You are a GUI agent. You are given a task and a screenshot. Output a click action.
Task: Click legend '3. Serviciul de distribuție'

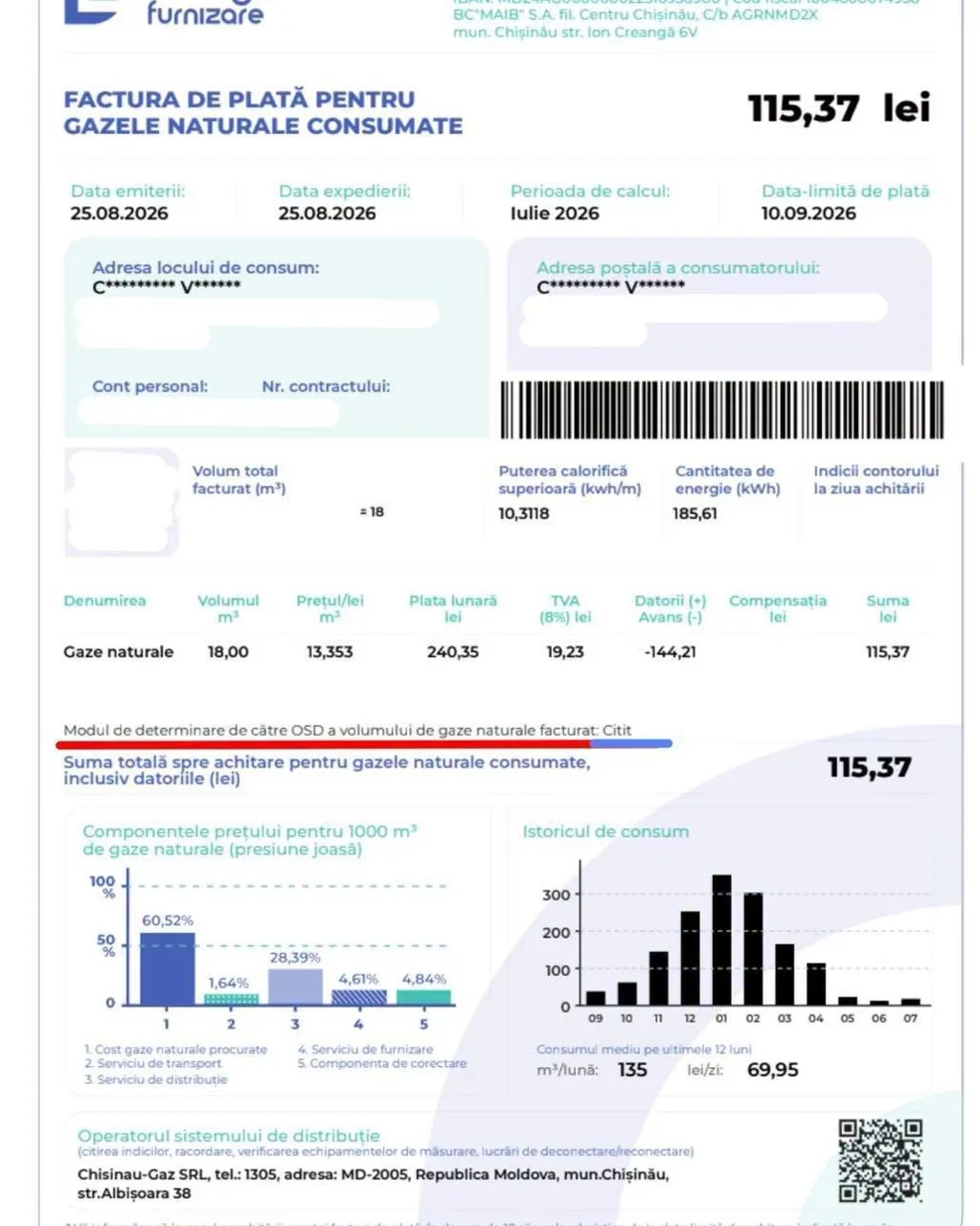(x=156, y=1079)
